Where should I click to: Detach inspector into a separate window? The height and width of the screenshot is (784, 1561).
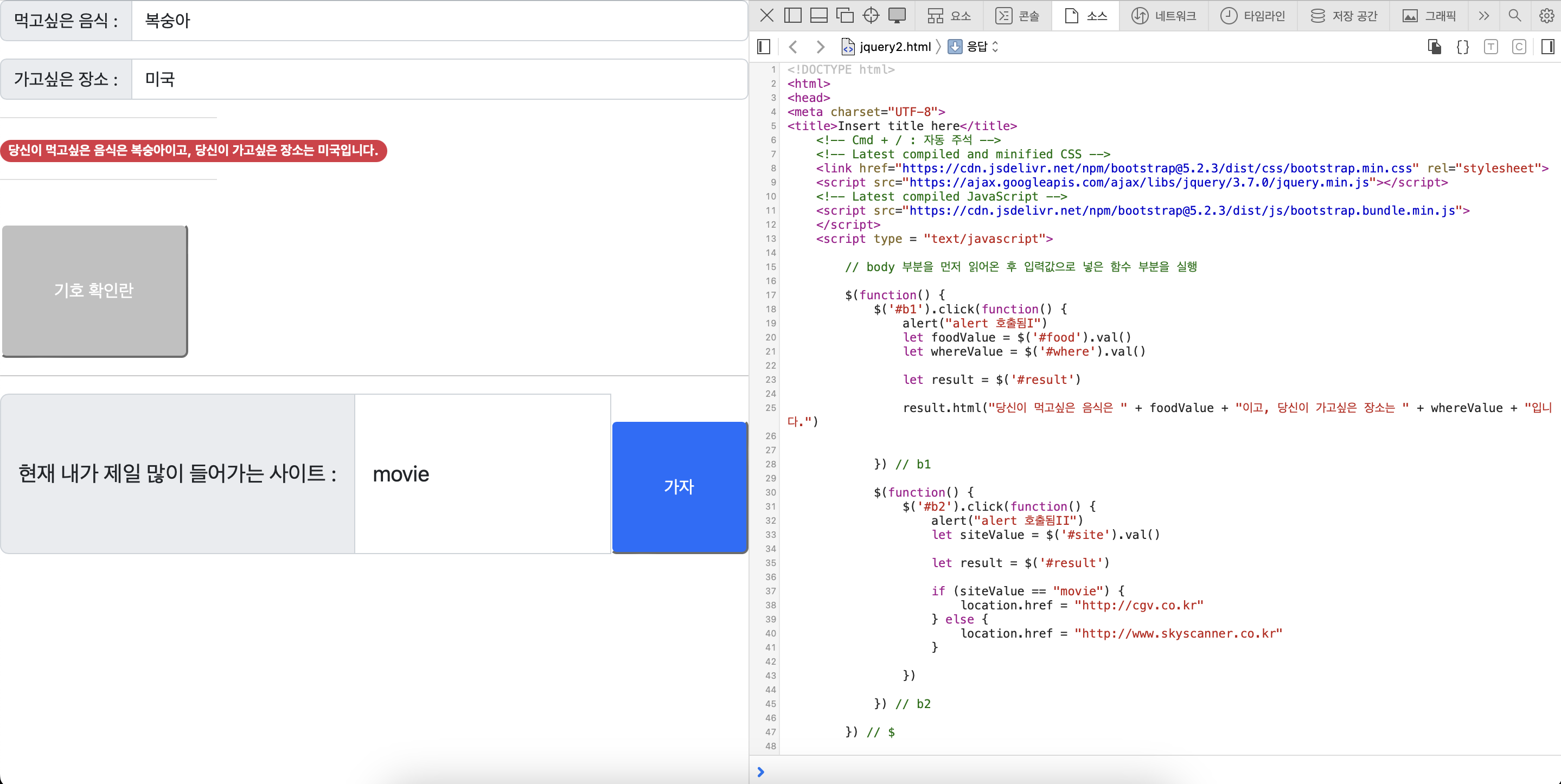click(845, 16)
